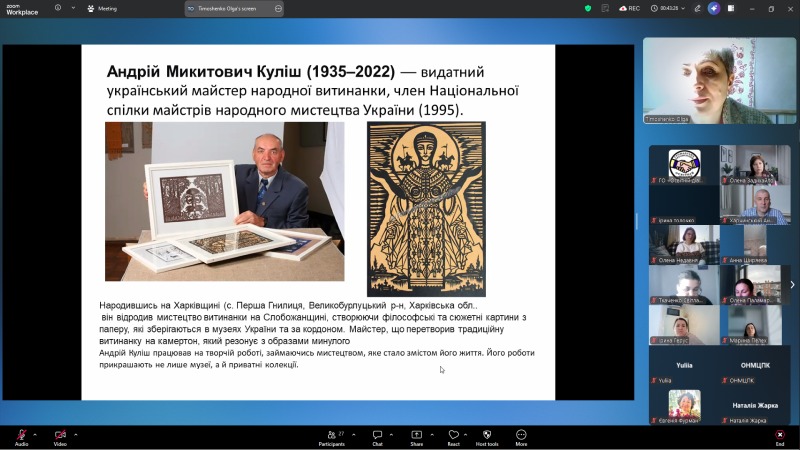Start video with the Video button
The height and width of the screenshot is (450, 800).
(60, 435)
